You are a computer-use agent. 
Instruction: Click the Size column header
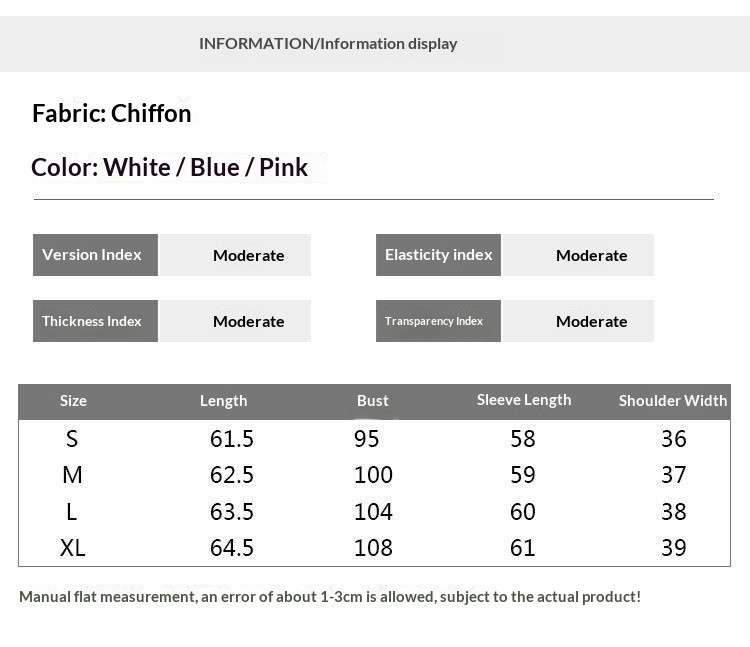pyautogui.click(x=73, y=401)
